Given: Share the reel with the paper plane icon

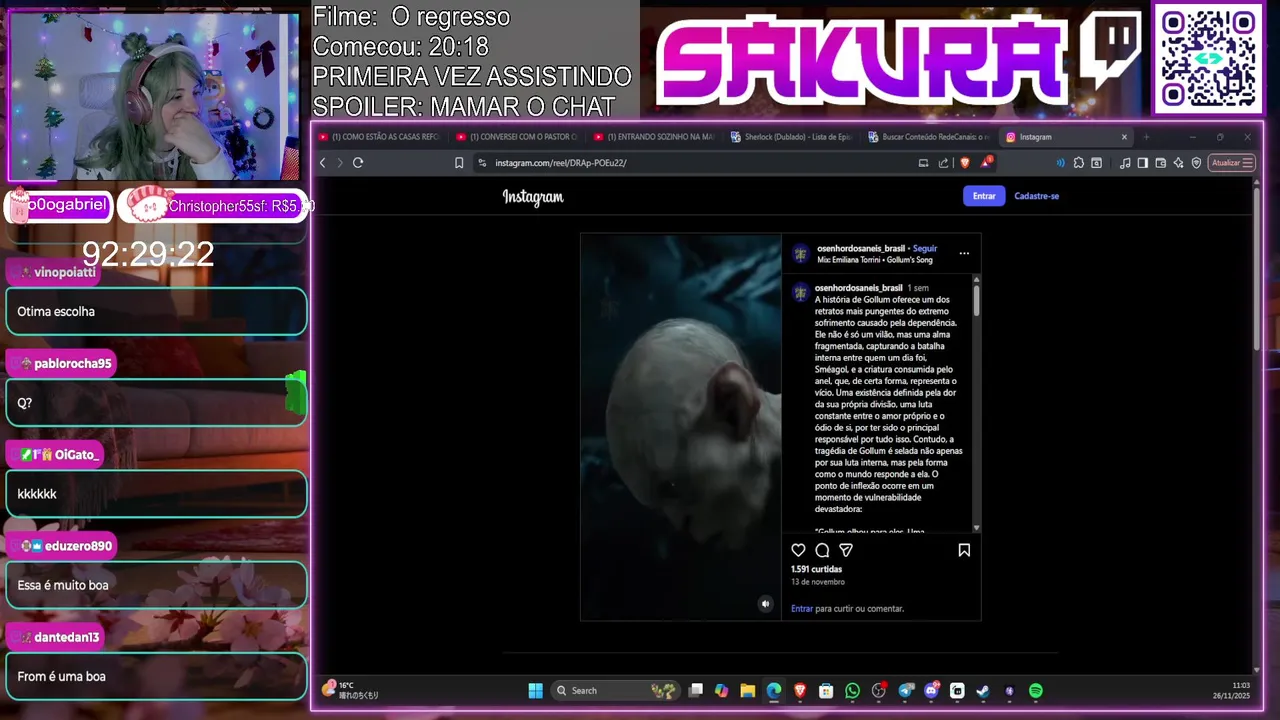Looking at the screenshot, I should click(x=846, y=550).
